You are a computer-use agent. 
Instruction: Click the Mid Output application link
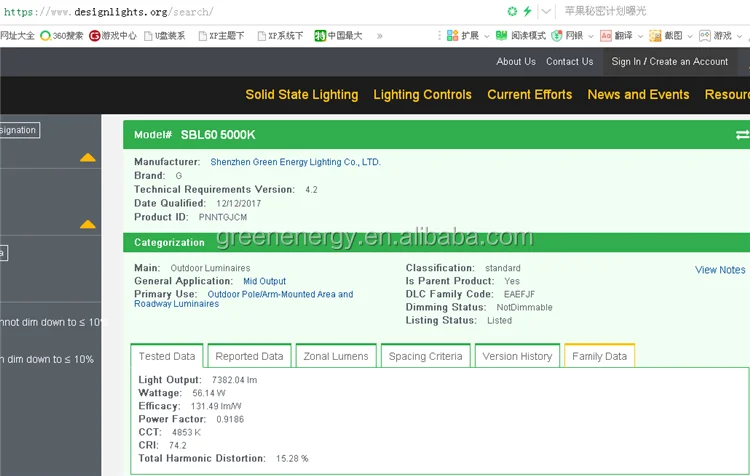pos(265,281)
